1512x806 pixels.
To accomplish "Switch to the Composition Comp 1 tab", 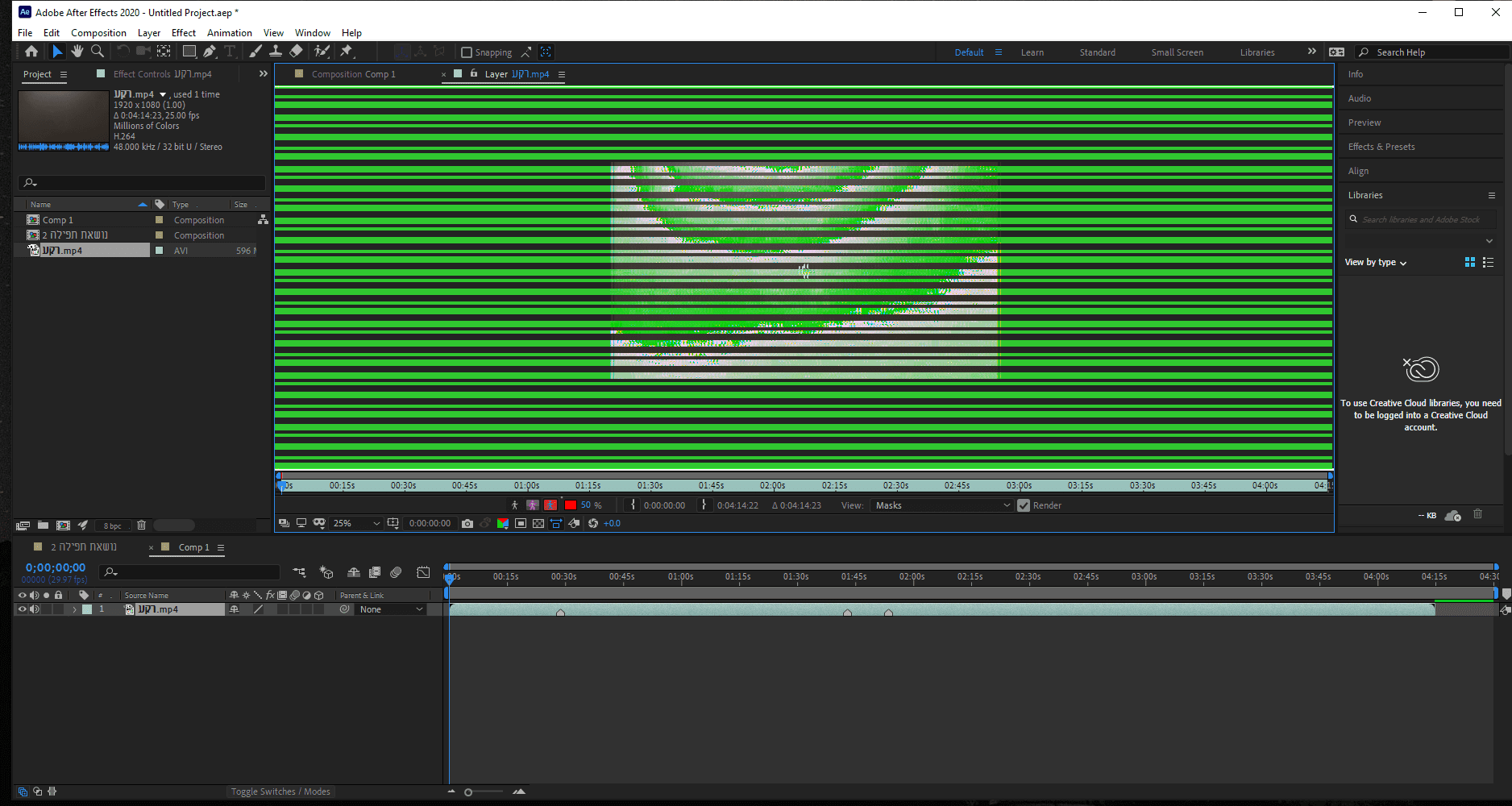I will pos(353,74).
